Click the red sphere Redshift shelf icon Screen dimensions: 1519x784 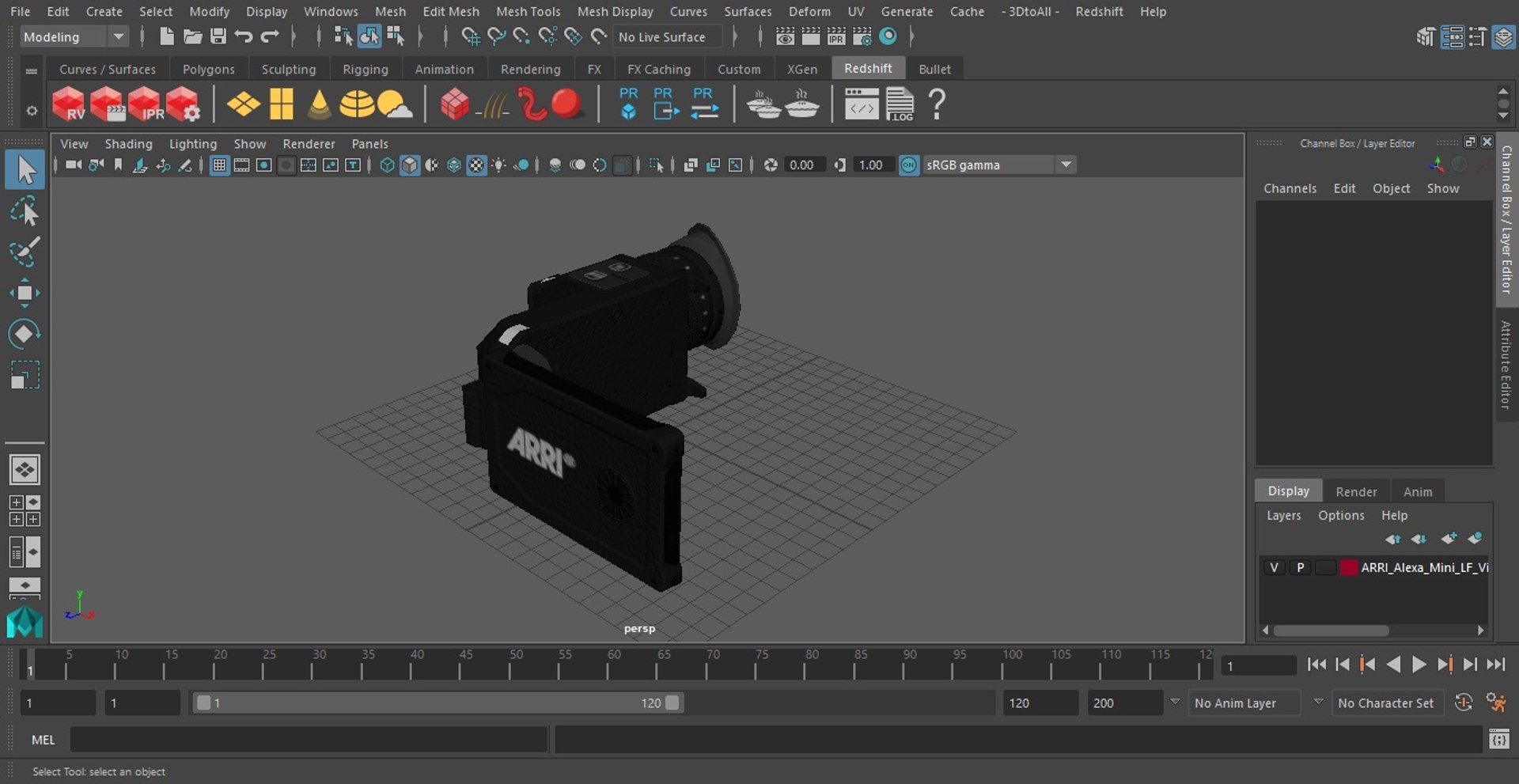567,104
